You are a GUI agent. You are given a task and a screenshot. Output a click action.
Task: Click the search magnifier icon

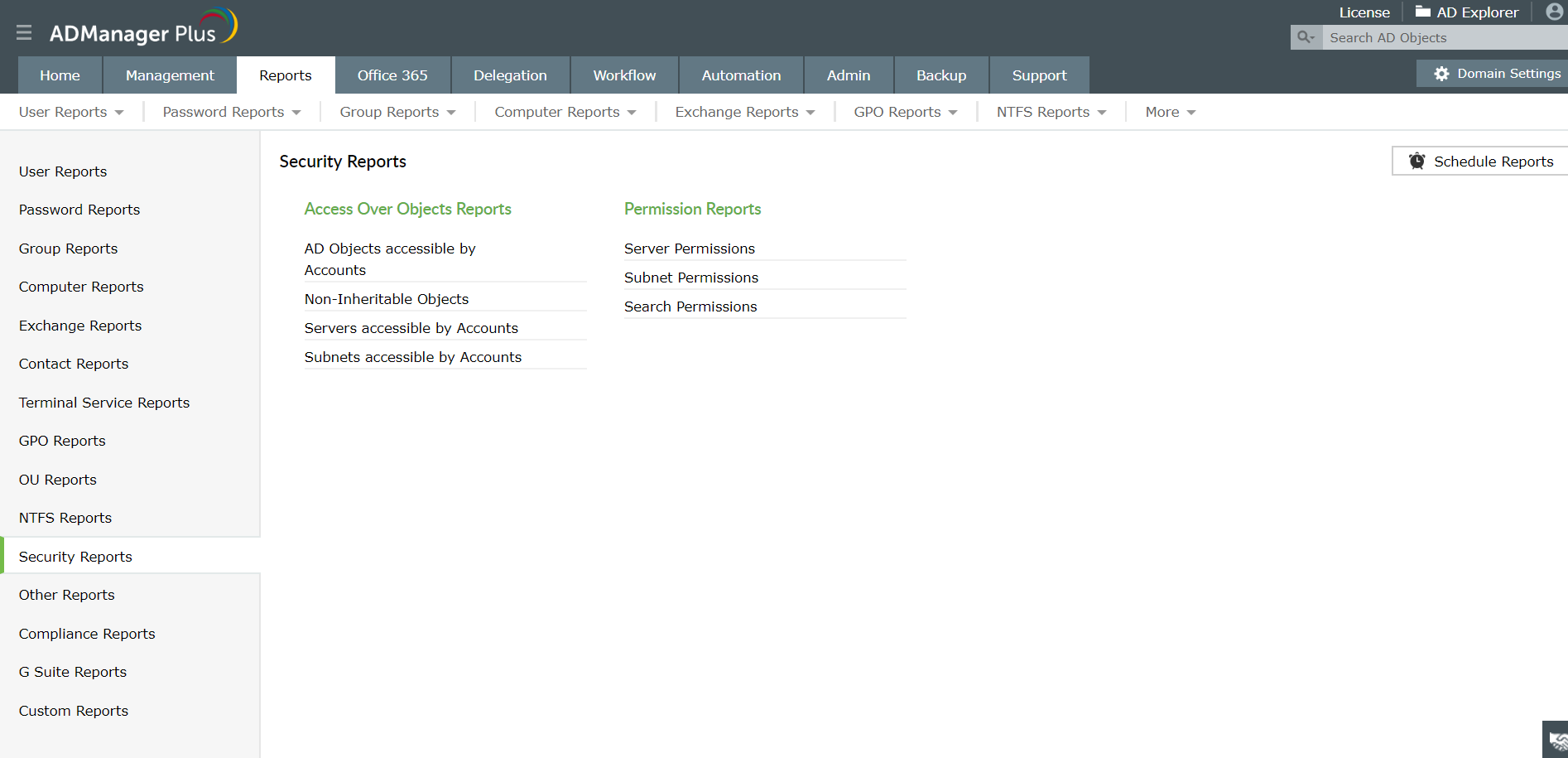[1306, 37]
